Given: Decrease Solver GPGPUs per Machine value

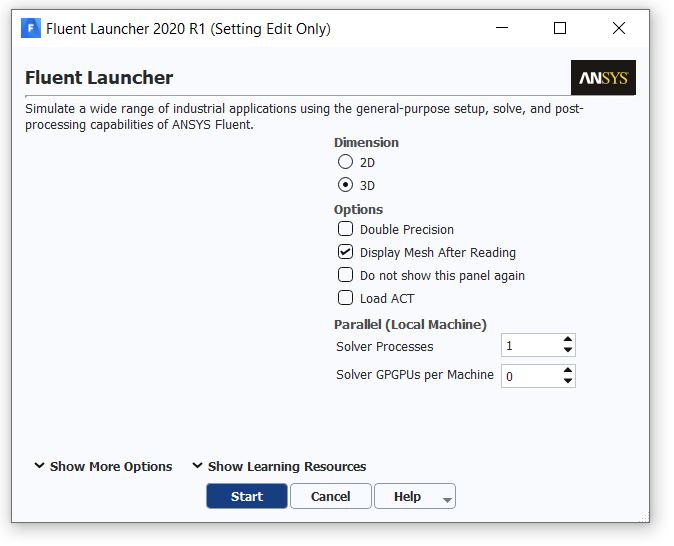Looking at the screenshot, I should pos(567,381).
